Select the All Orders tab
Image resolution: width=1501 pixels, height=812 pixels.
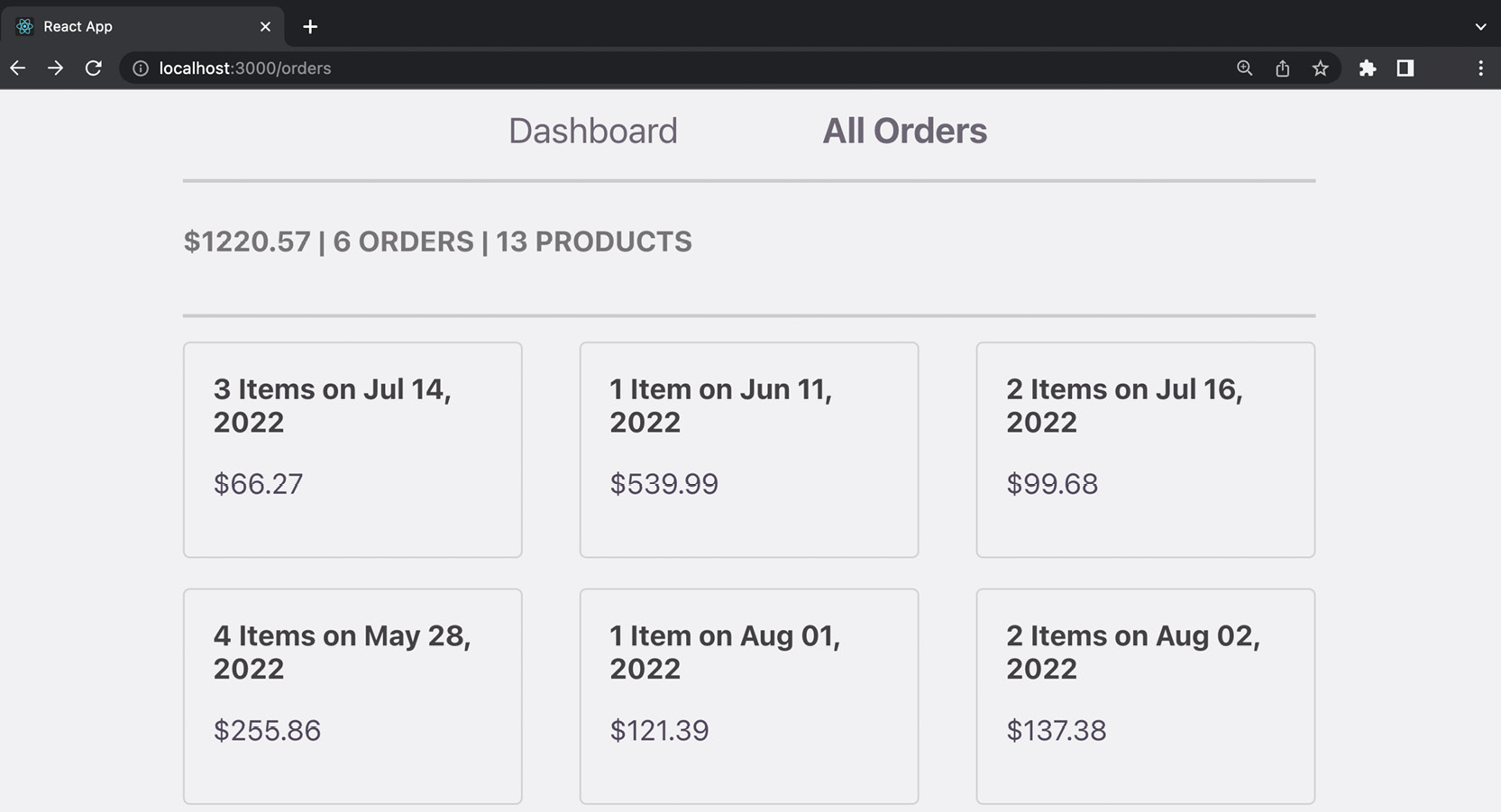point(904,131)
